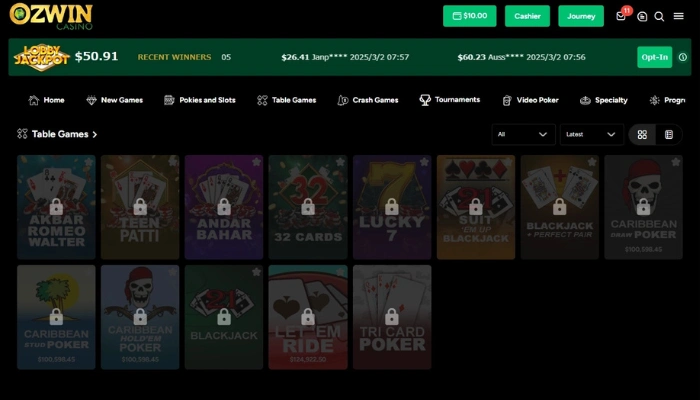Click the jackpot info icon
700x400 pixels.
point(683,57)
